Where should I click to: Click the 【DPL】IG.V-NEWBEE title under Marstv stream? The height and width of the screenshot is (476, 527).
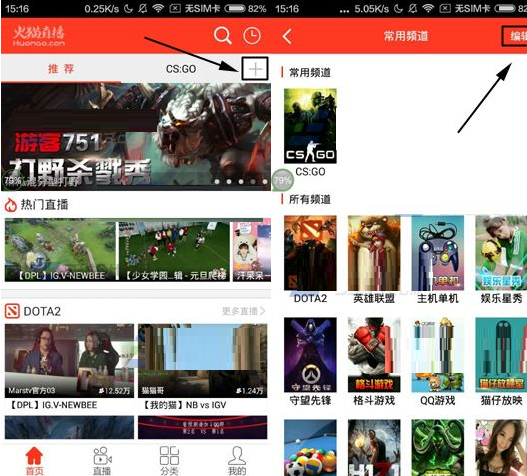click(52, 405)
